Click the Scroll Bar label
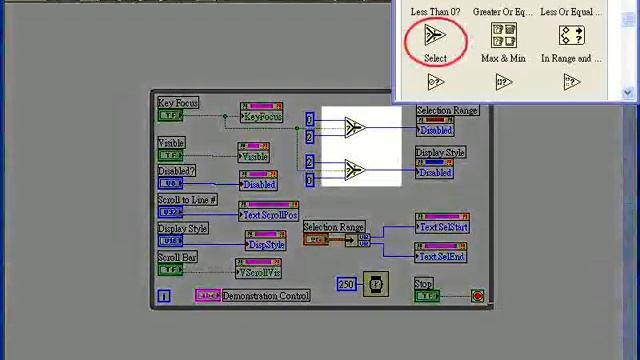The image size is (640, 360). (177, 257)
